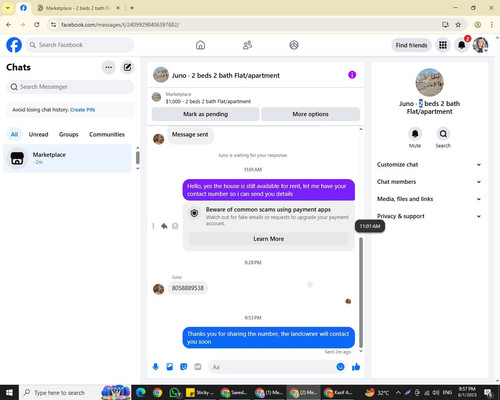This screenshot has width=500, height=400.
Task: Expand Media, files and links section
Action: click(x=429, y=199)
